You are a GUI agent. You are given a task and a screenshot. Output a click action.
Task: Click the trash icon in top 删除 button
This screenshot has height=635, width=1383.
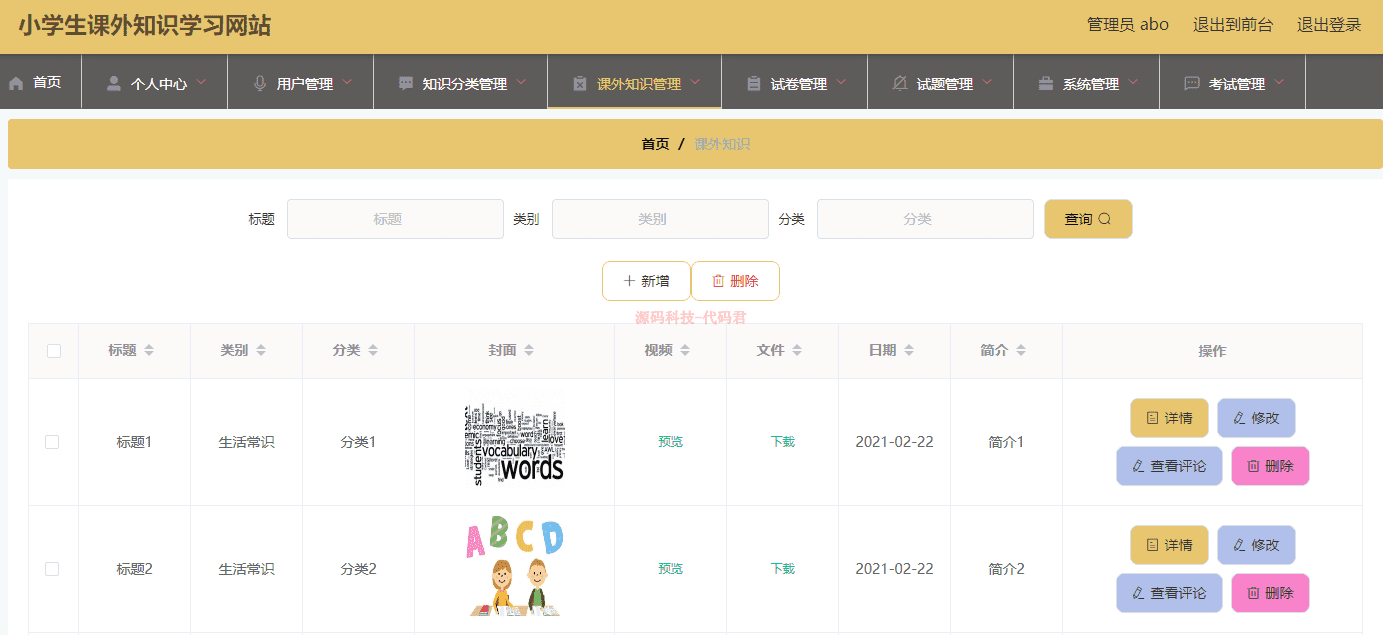(718, 281)
